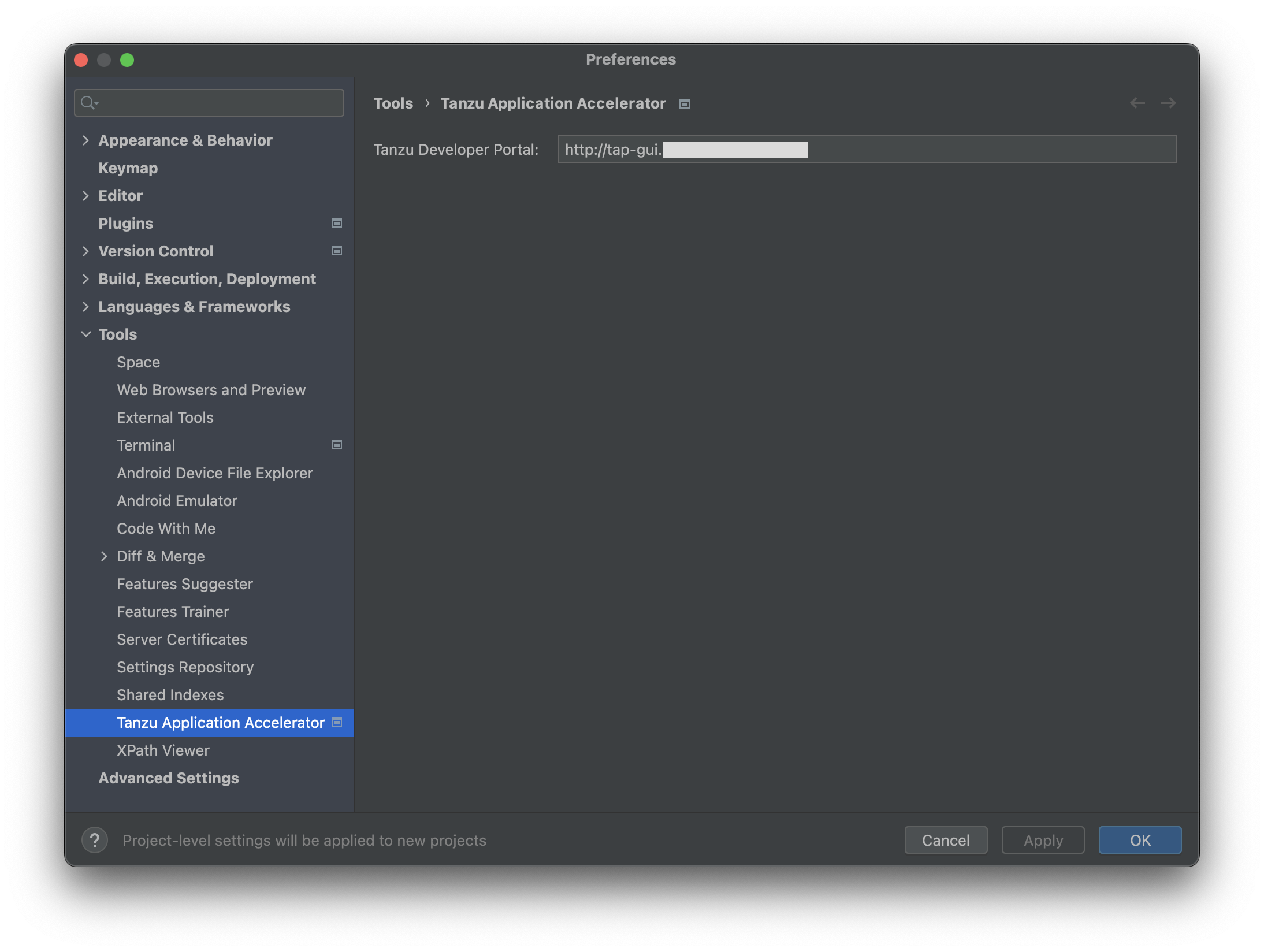1264x952 pixels.
Task: Expand Languages & Frameworks section
Action: tap(85, 307)
